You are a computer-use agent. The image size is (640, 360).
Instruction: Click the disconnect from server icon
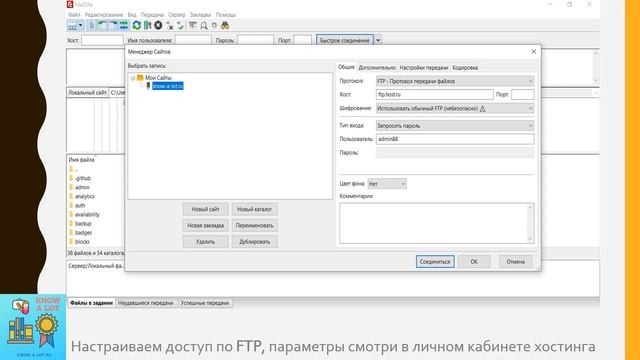169,26
